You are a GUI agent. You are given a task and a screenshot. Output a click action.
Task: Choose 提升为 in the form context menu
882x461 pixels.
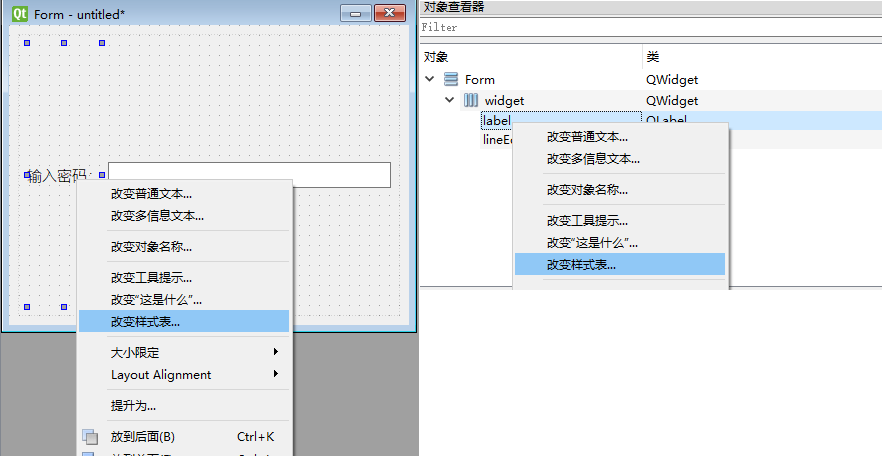(x=184, y=406)
